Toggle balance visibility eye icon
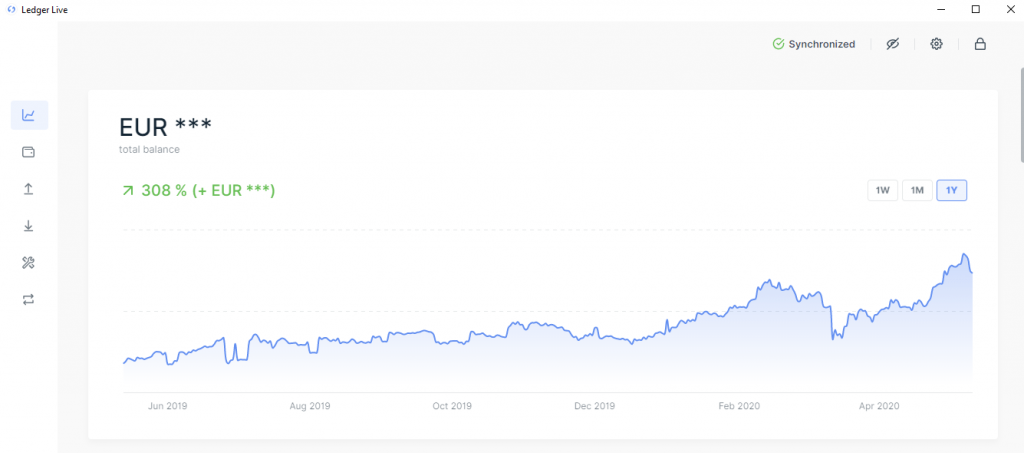 pyautogui.click(x=893, y=44)
